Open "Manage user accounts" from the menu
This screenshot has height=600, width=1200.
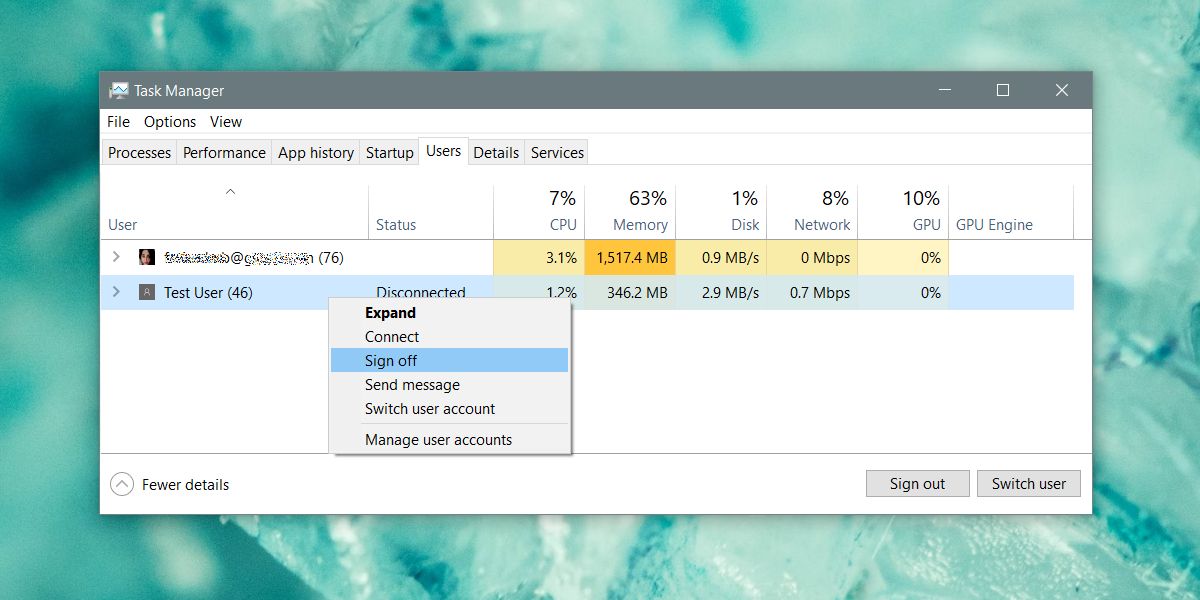(x=436, y=439)
